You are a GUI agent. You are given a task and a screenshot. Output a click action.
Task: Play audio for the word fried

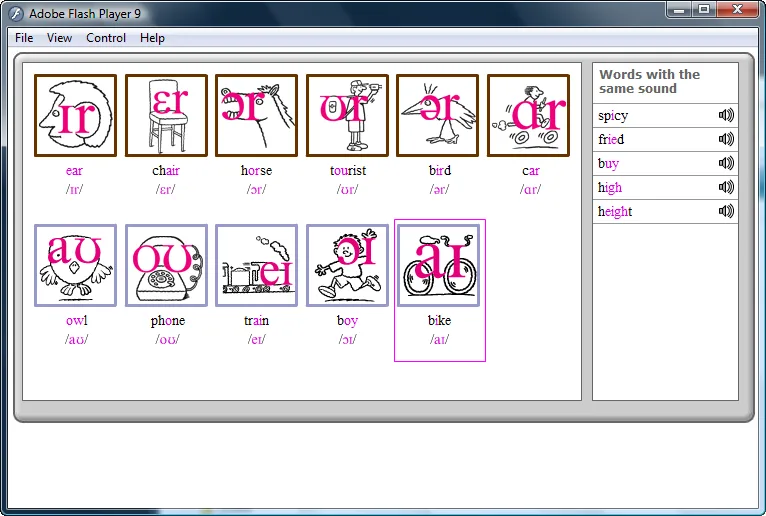[x=726, y=139]
